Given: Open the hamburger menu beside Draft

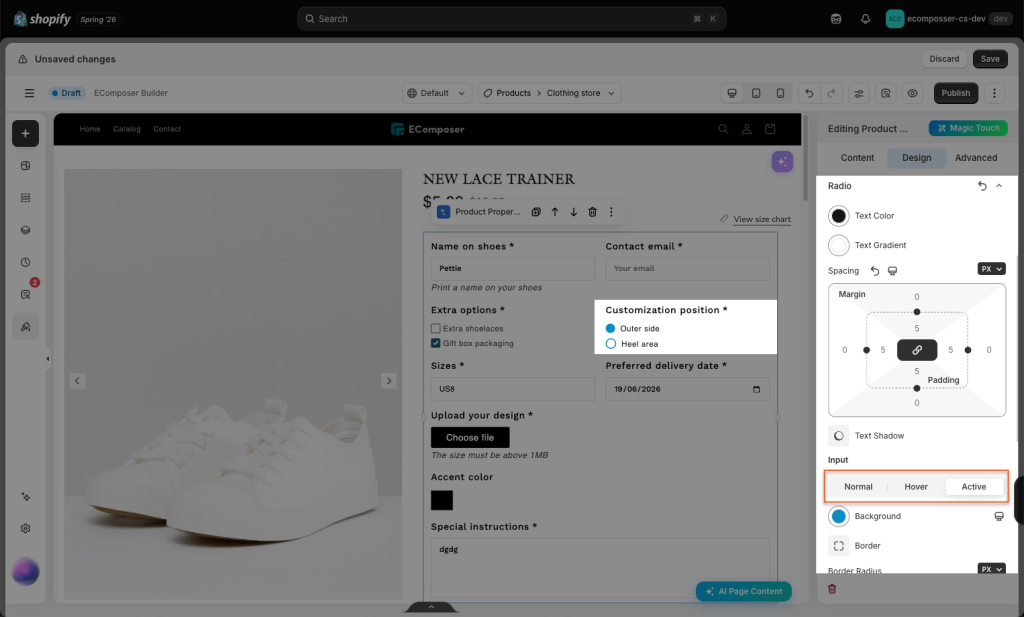Looking at the screenshot, I should (x=29, y=93).
